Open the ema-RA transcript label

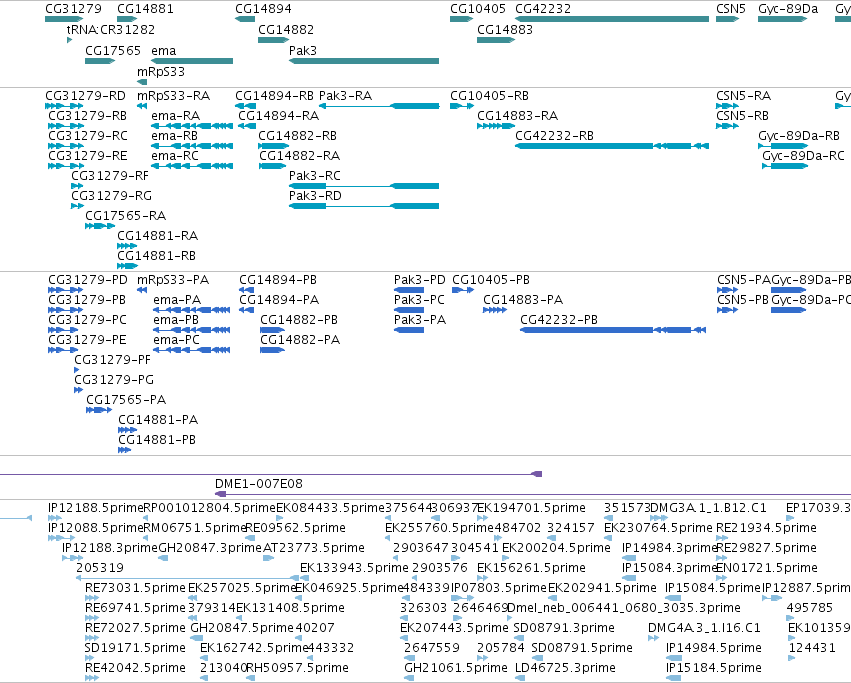point(175,116)
